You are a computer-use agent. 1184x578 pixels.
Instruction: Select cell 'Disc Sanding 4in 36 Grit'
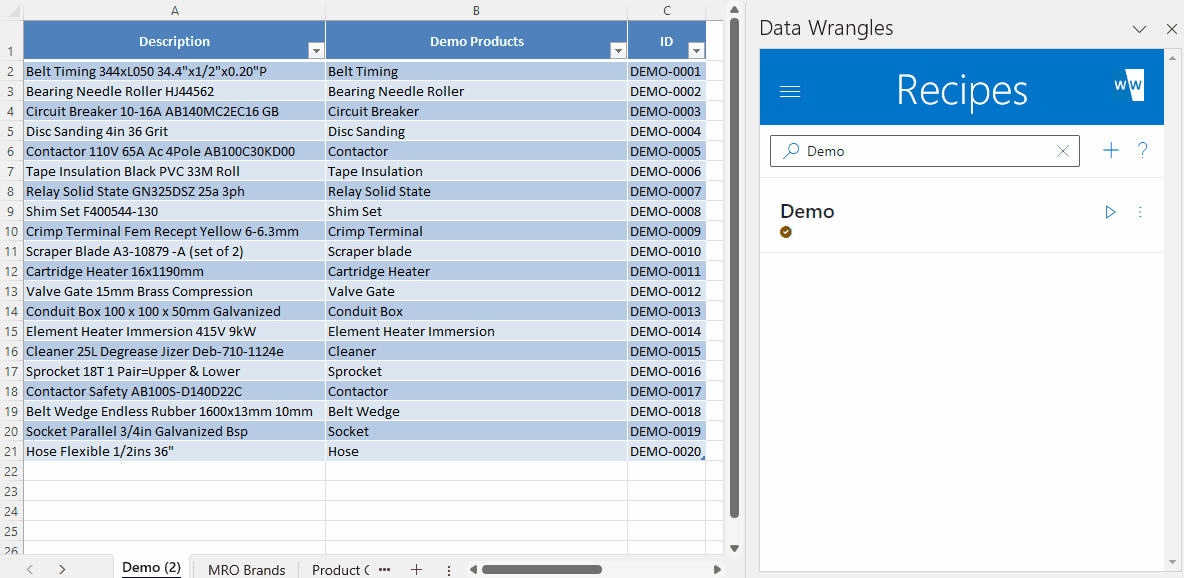click(174, 131)
